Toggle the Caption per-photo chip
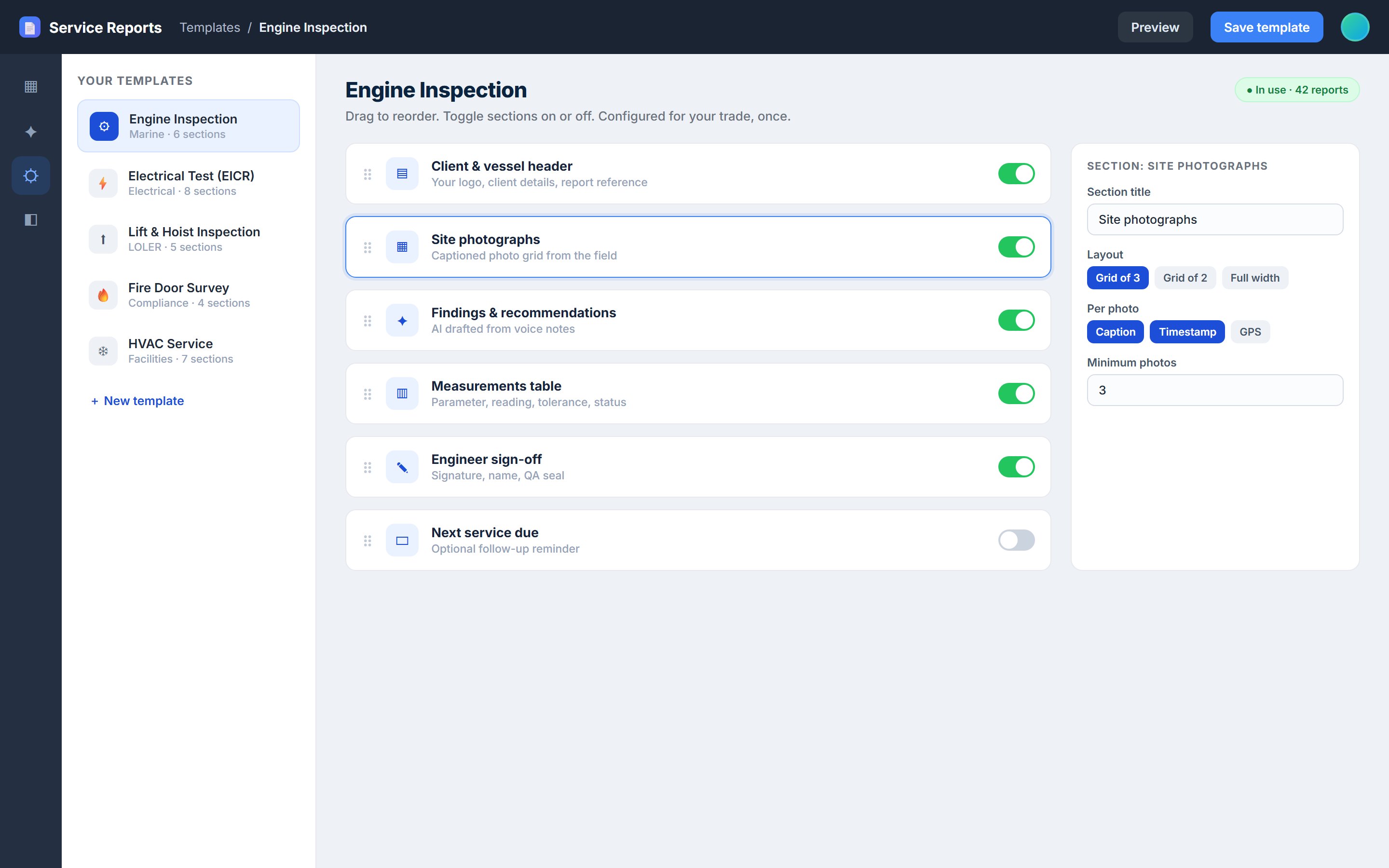This screenshot has height=868, width=1389. (1115, 332)
